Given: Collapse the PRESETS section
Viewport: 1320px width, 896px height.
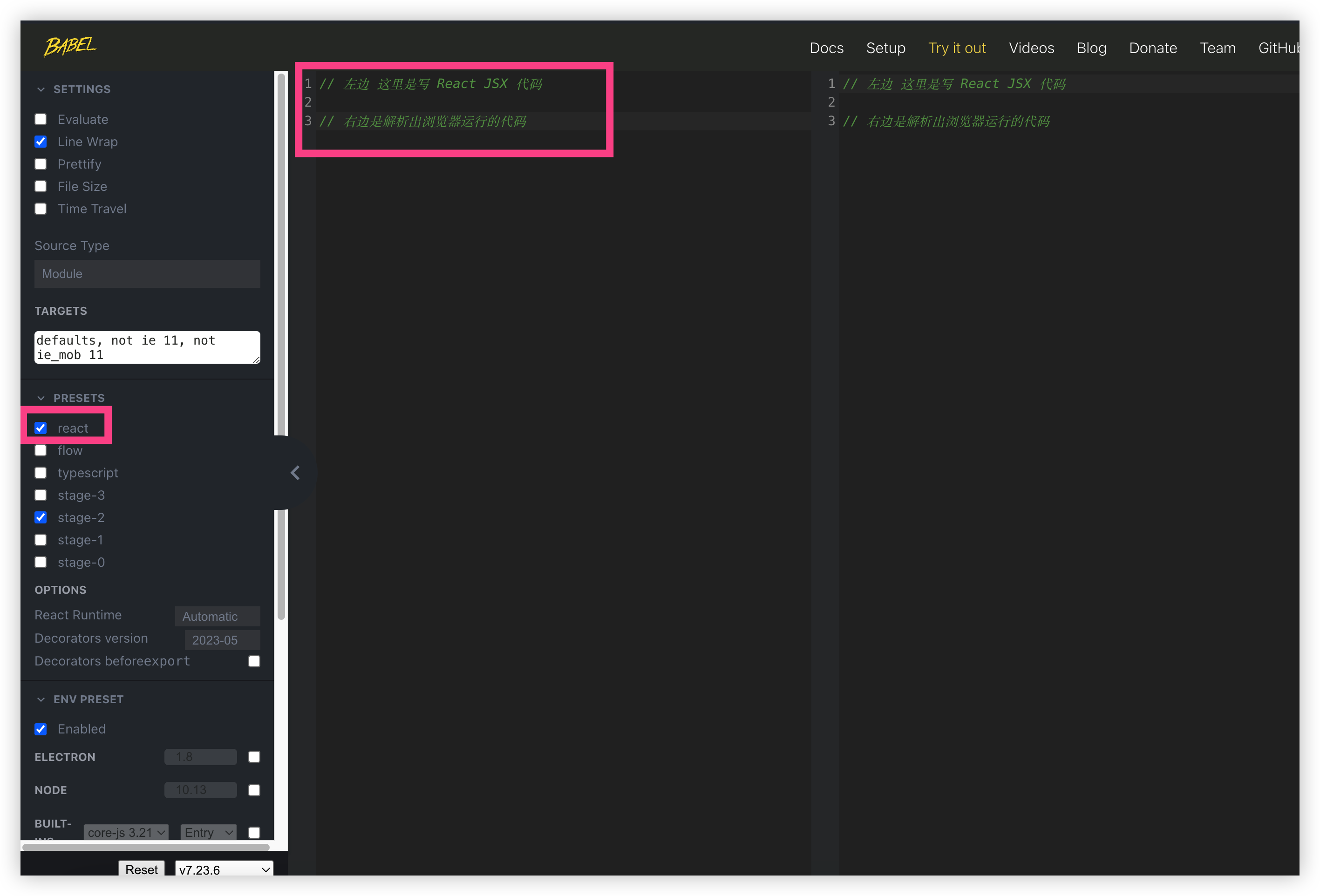Looking at the screenshot, I should (41, 397).
